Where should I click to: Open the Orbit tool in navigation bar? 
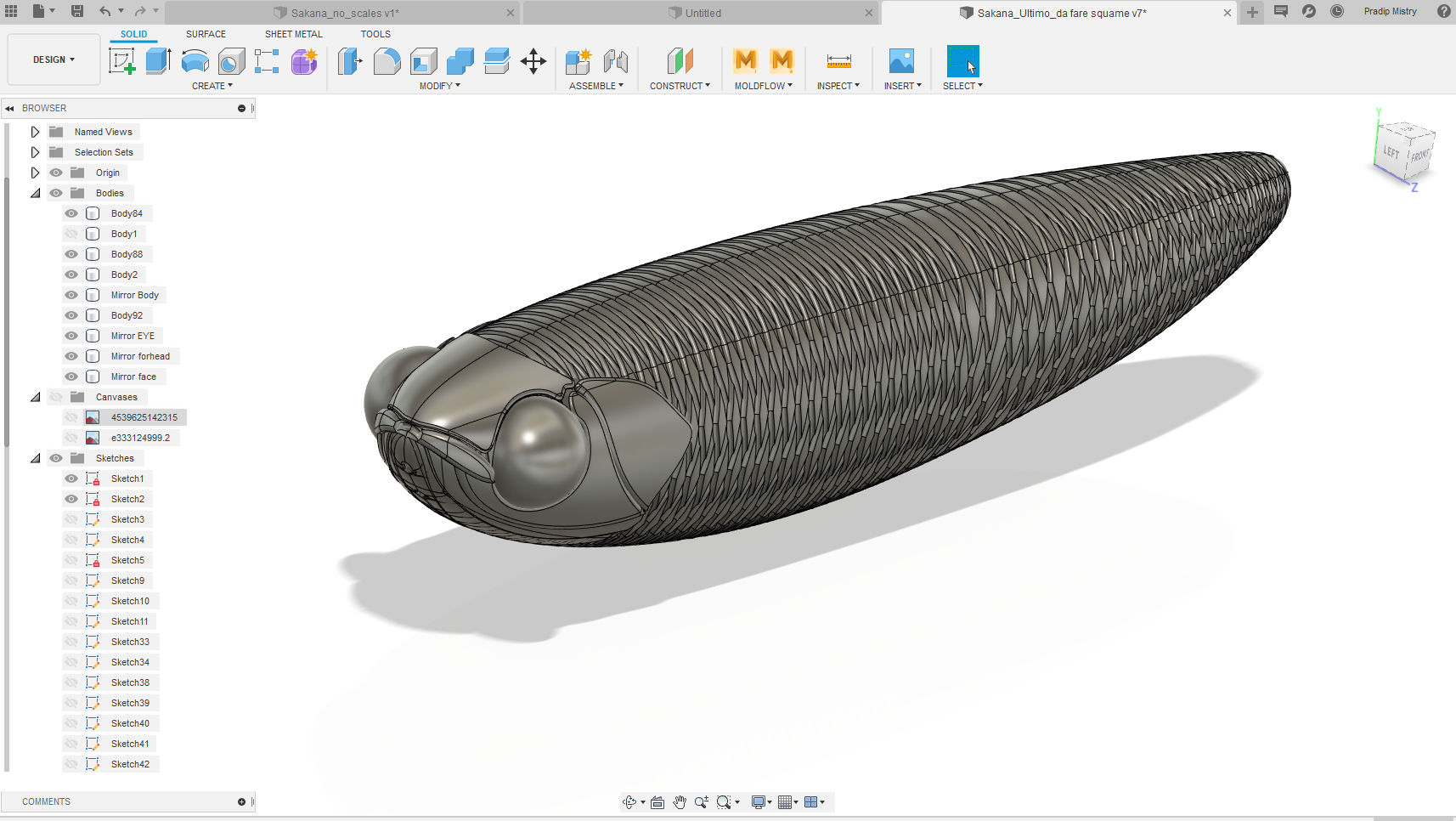pyautogui.click(x=629, y=802)
